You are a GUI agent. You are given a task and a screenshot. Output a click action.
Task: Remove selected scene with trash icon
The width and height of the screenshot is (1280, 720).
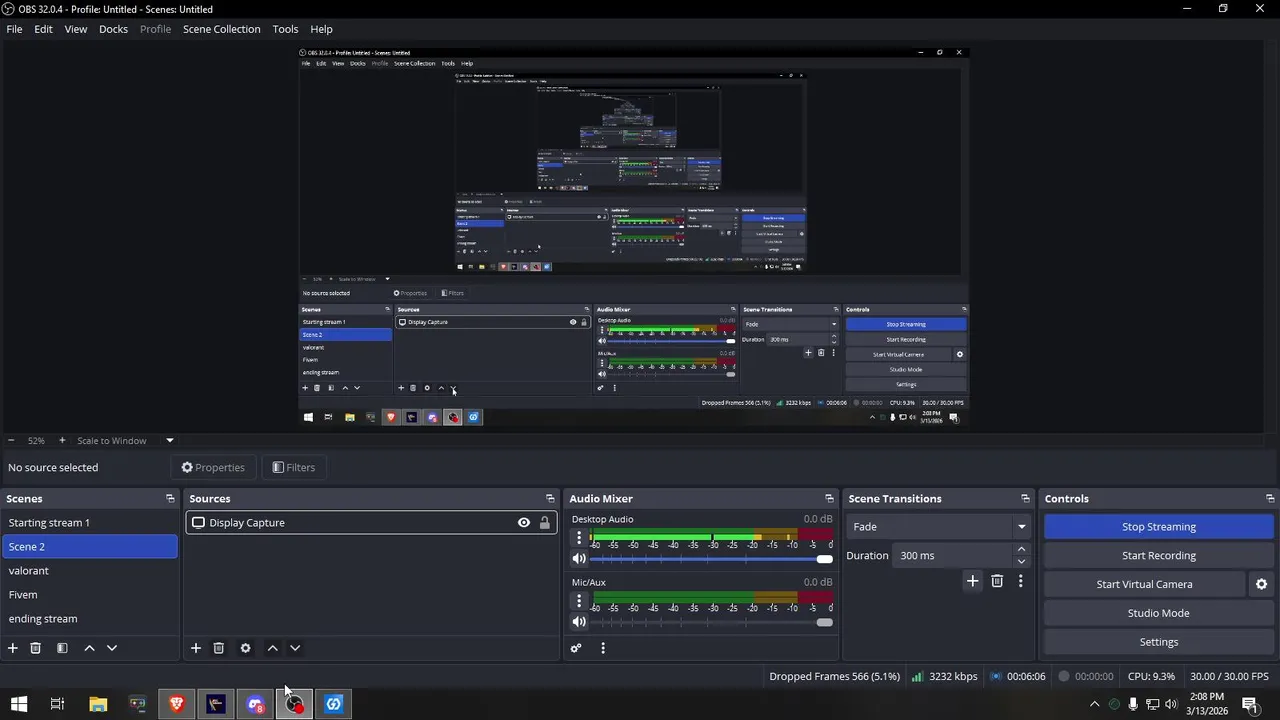[35, 648]
